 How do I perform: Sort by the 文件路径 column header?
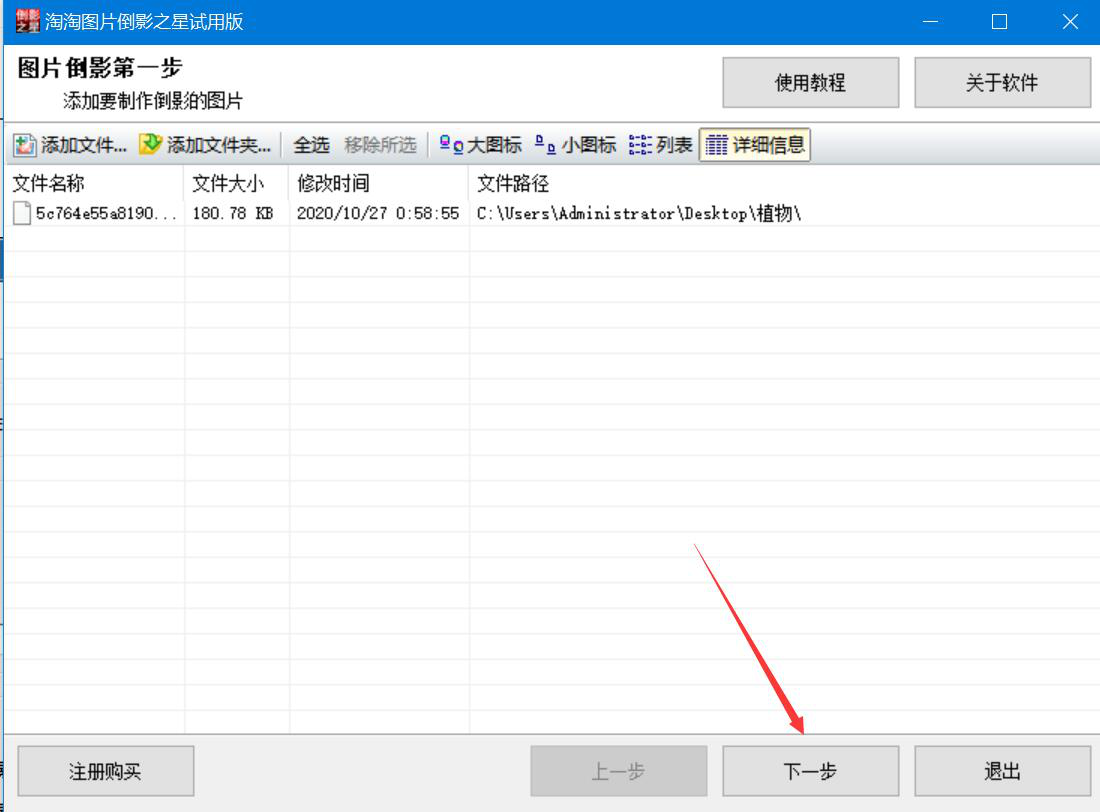point(784,184)
